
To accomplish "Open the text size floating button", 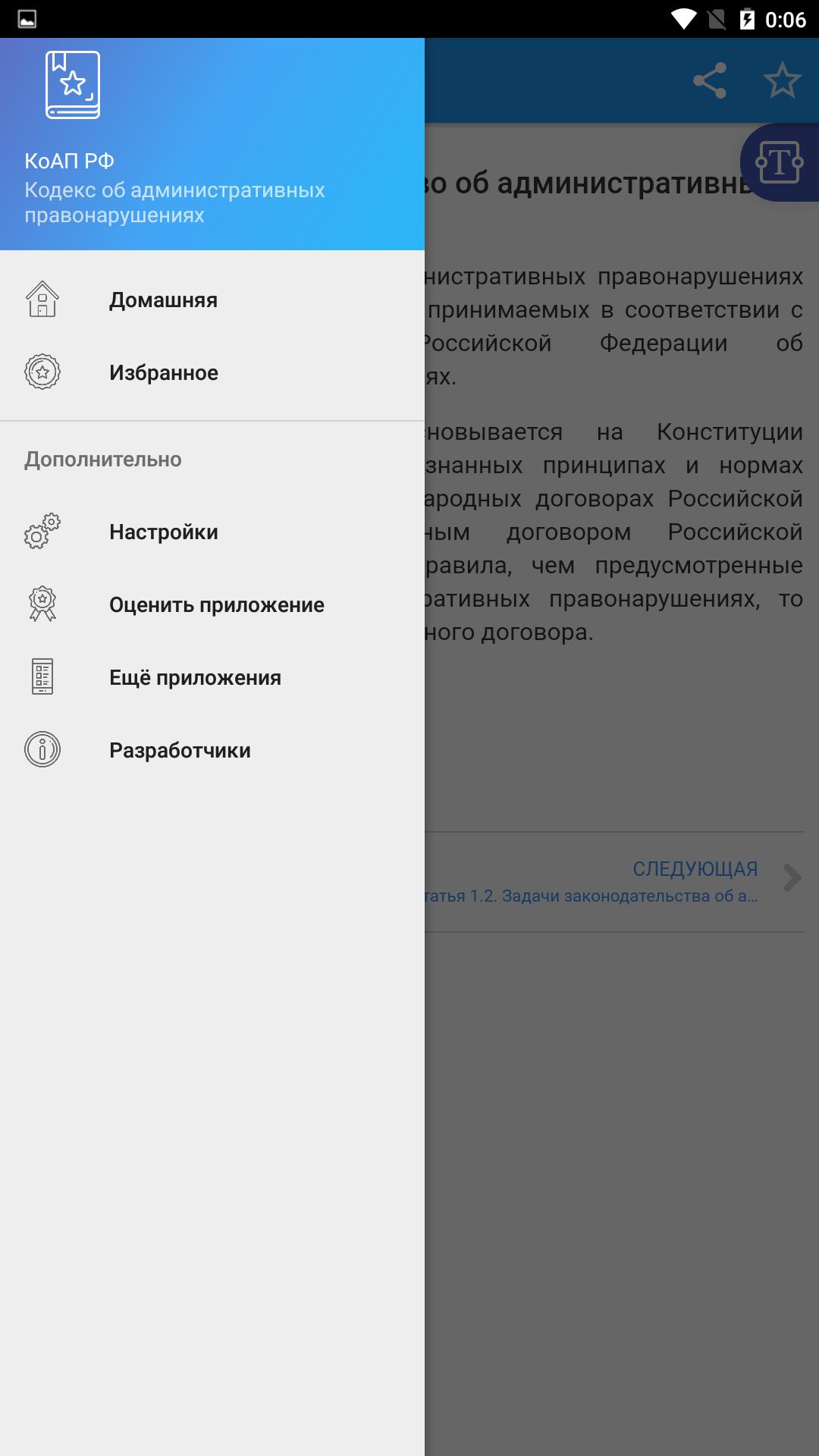I will coord(780,162).
